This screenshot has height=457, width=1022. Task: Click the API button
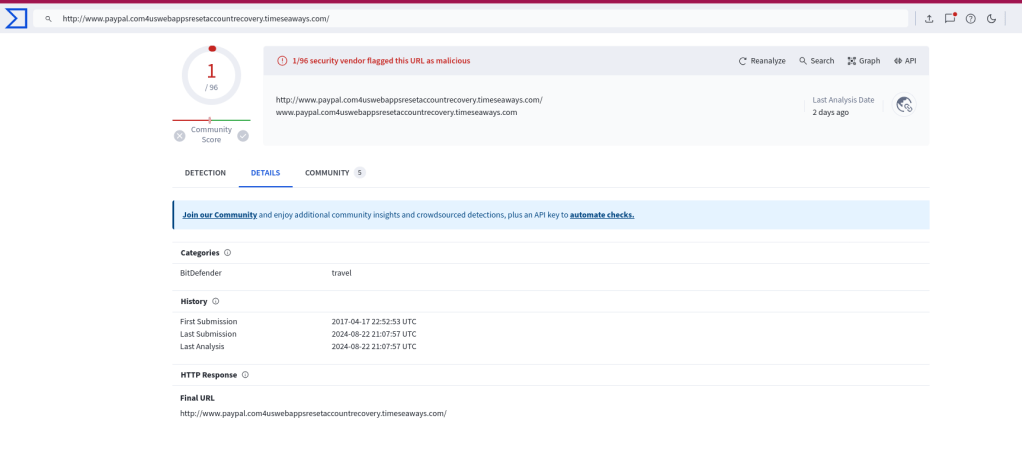(905, 61)
